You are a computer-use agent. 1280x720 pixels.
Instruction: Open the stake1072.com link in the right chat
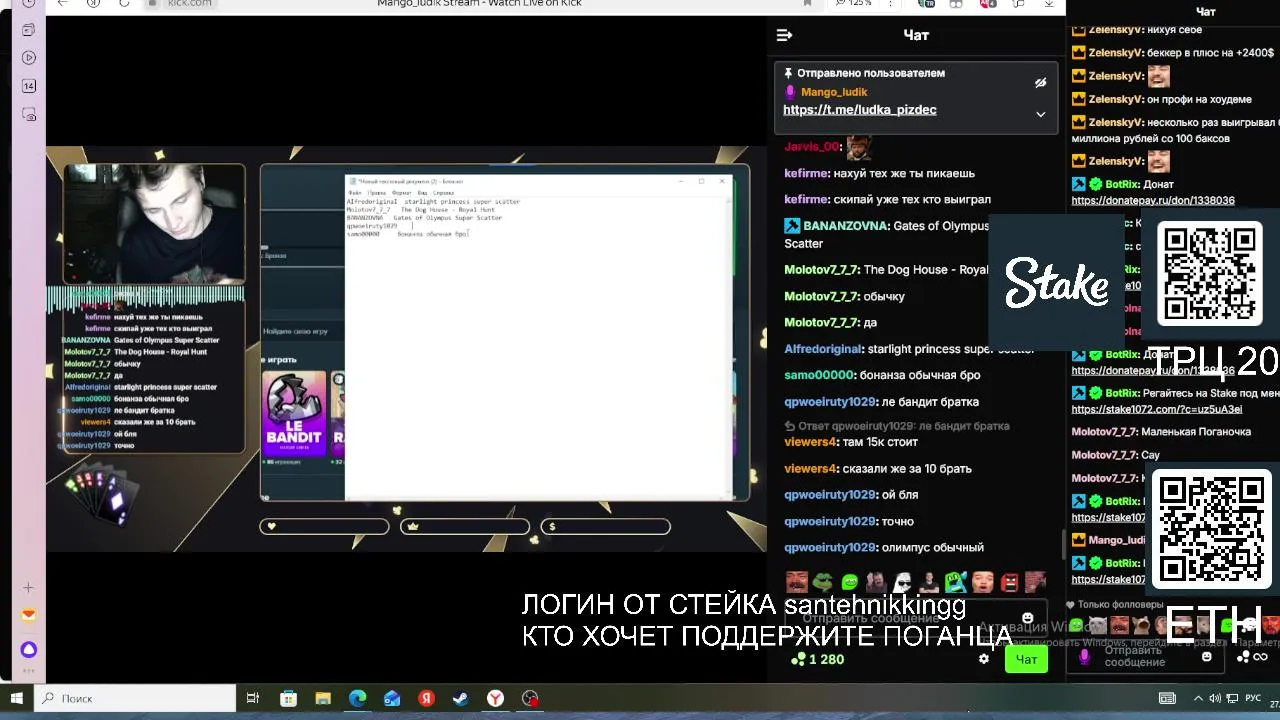(x=1157, y=410)
